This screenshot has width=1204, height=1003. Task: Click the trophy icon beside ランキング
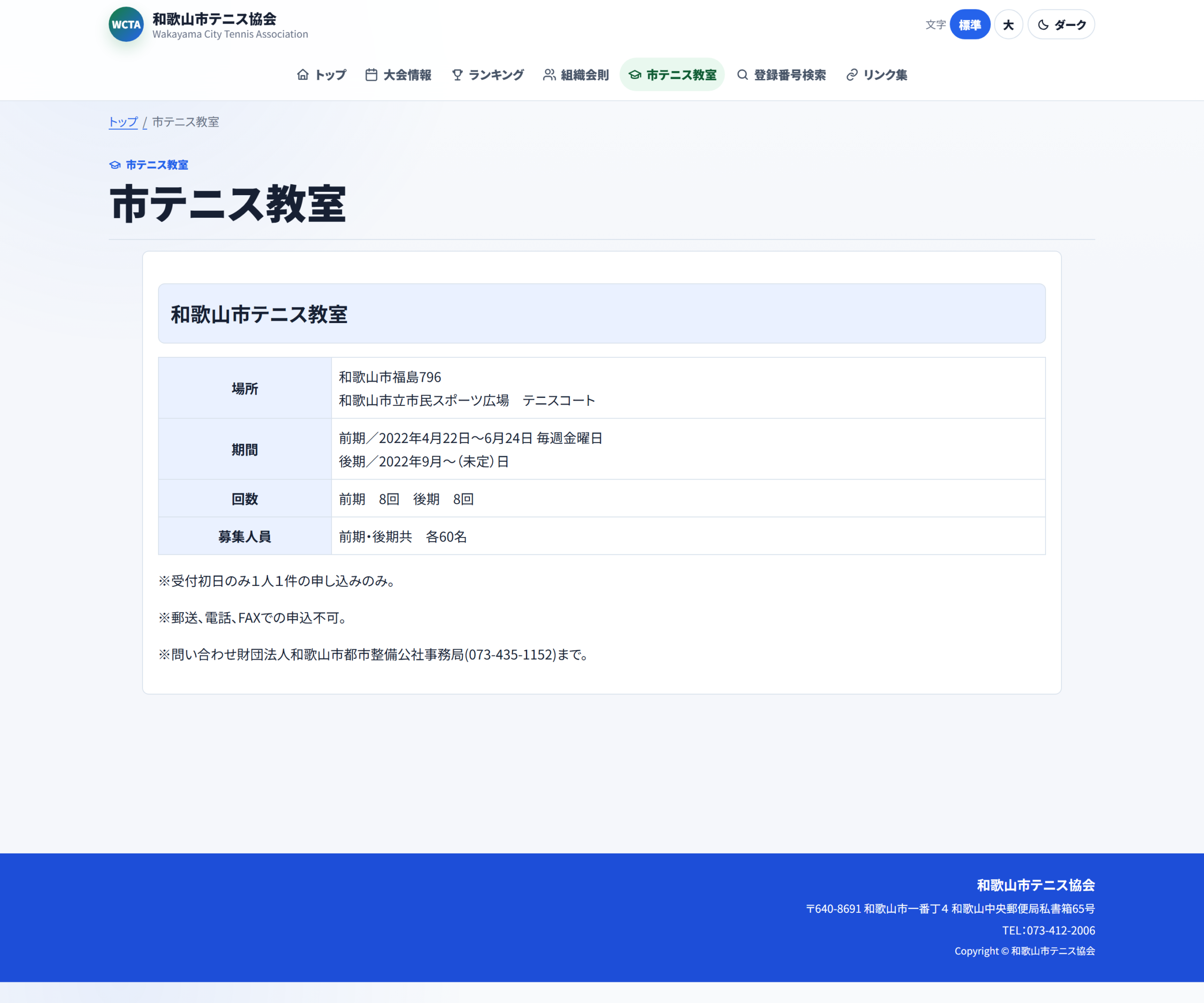pyautogui.click(x=457, y=74)
